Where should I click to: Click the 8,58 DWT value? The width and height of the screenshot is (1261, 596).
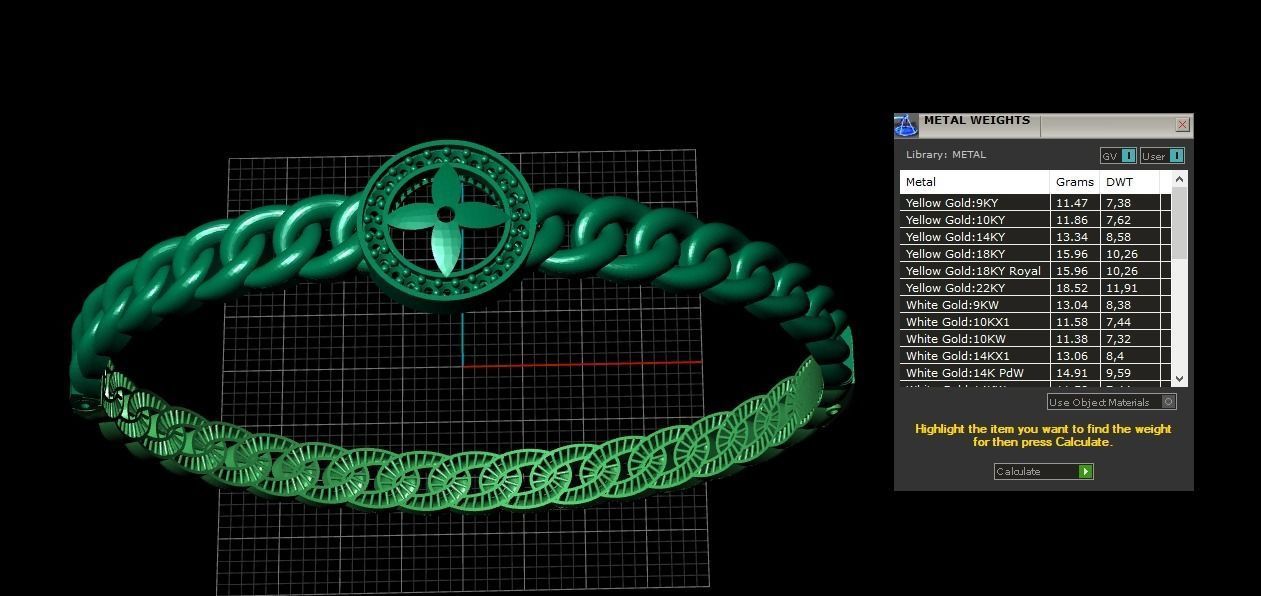(1118, 237)
